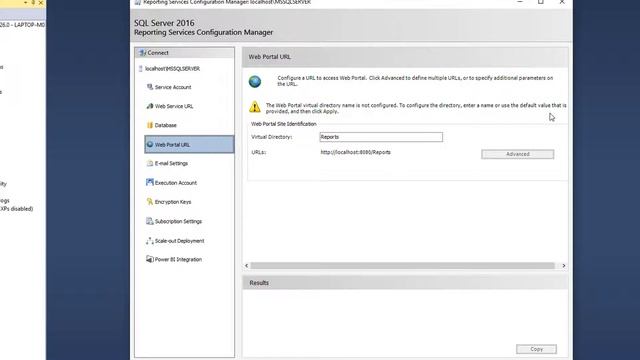Click the yellow warning triangle icon
The width and height of the screenshot is (640, 360).
tap(255, 107)
